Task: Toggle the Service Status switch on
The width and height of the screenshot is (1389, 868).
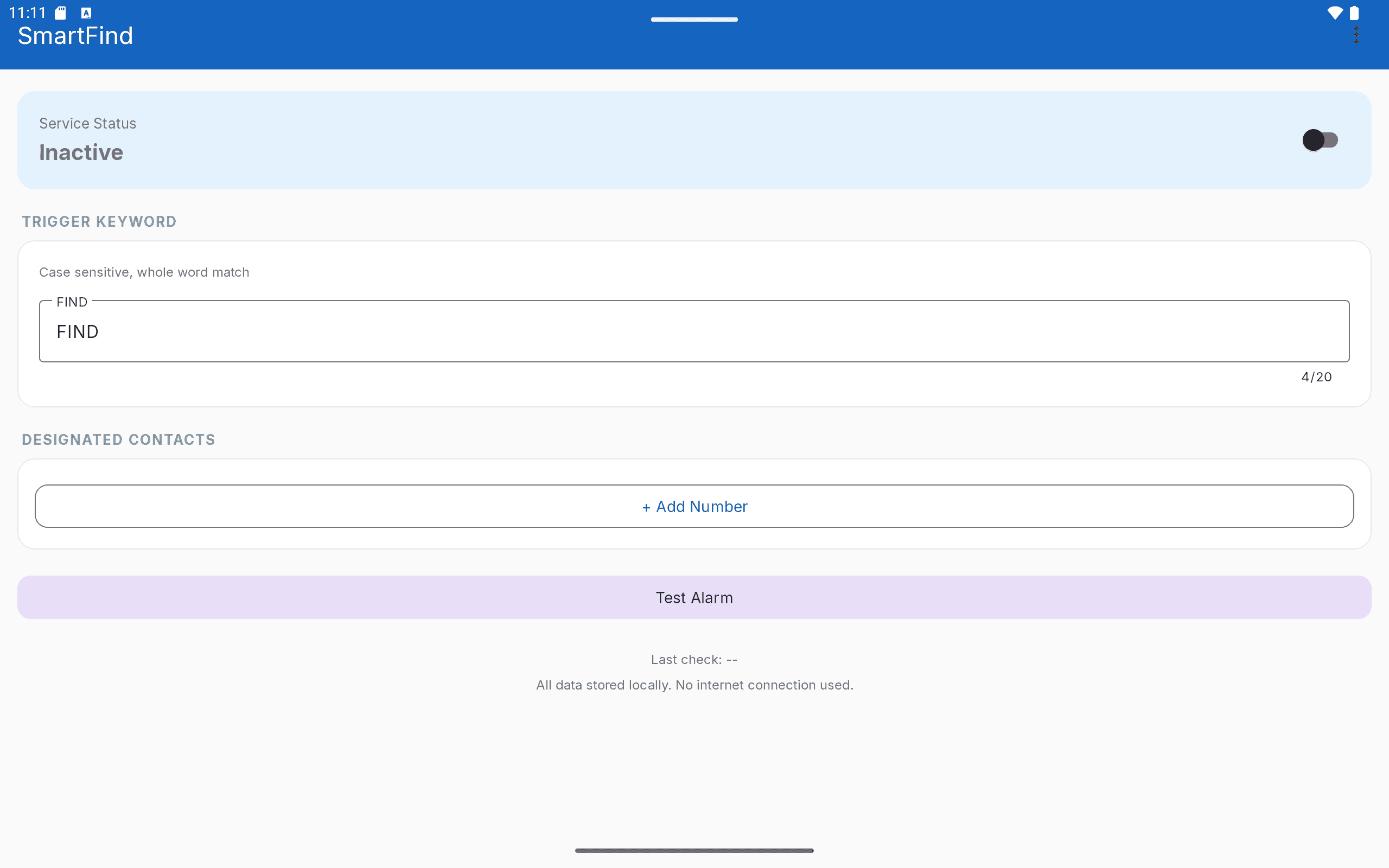Action: click(1320, 140)
